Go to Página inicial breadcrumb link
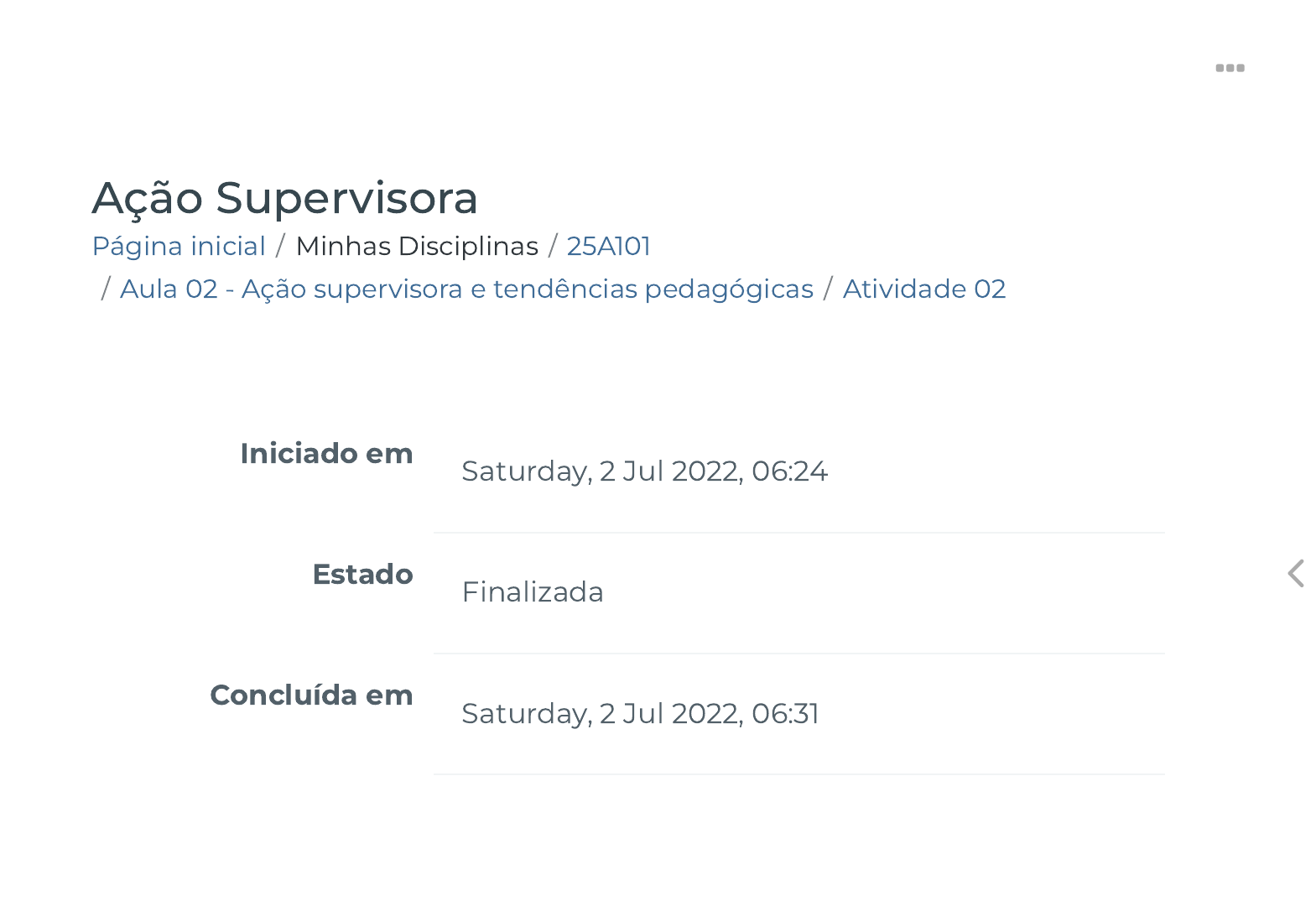 [179, 246]
